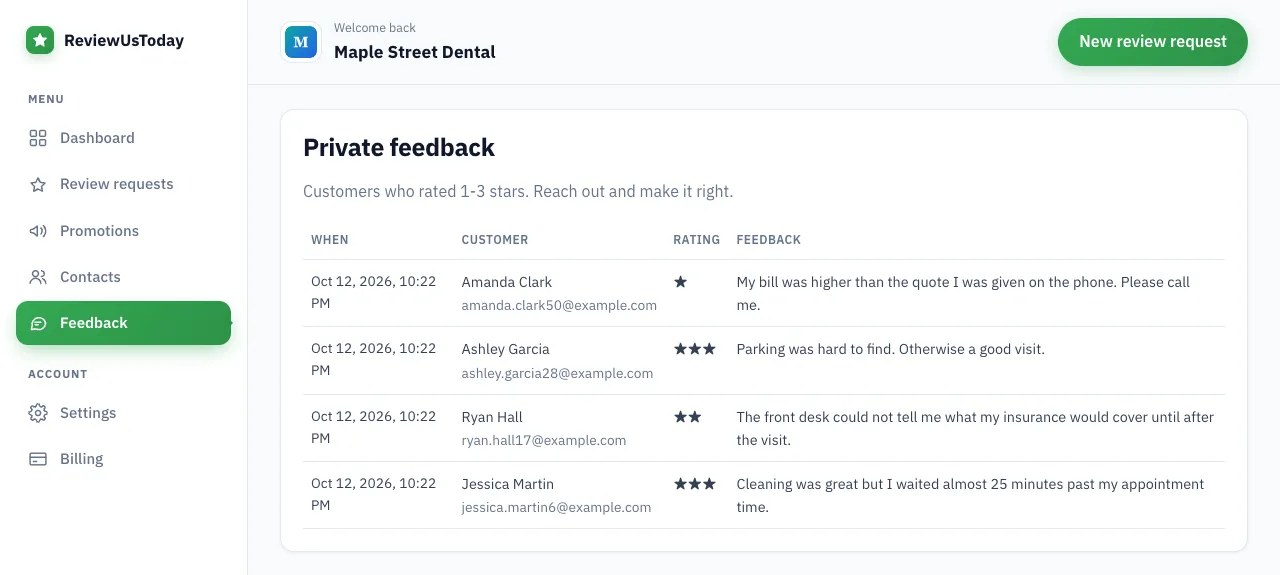Open the Promotions page
The height and width of the screenshot is (575, 1280).
(123, 231)
